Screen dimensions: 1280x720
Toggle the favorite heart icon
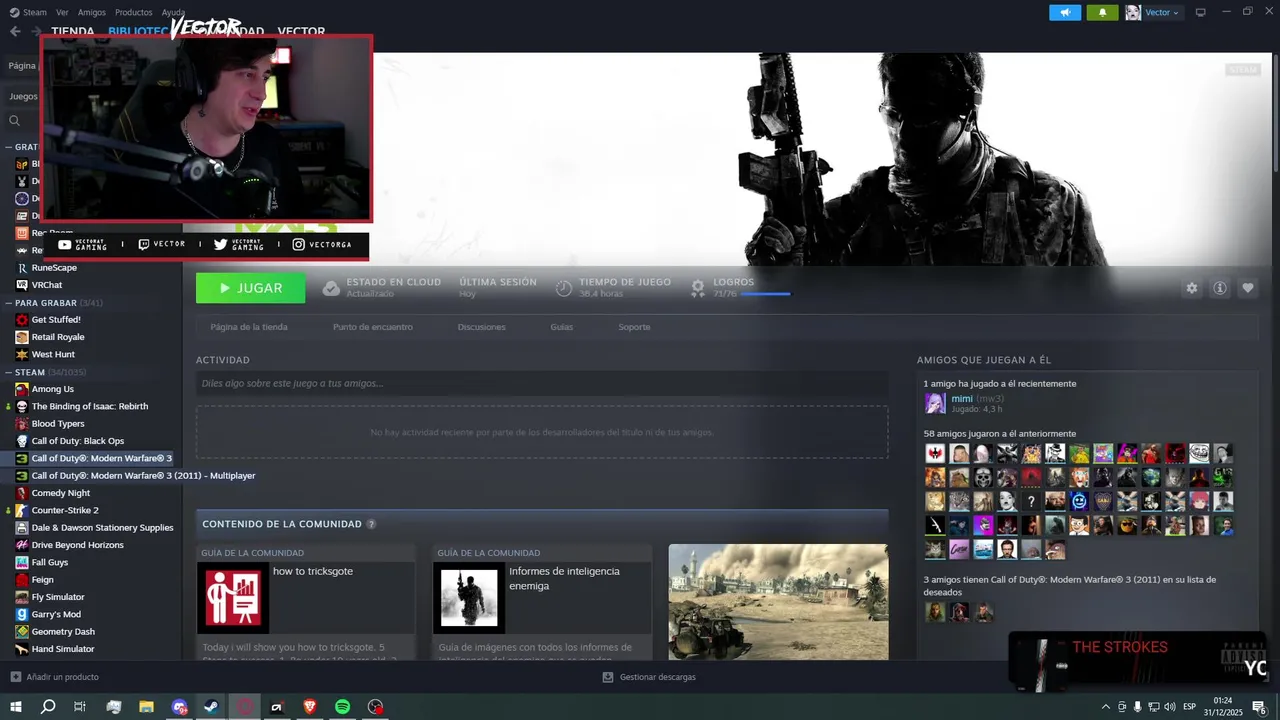click(1248, 288)
